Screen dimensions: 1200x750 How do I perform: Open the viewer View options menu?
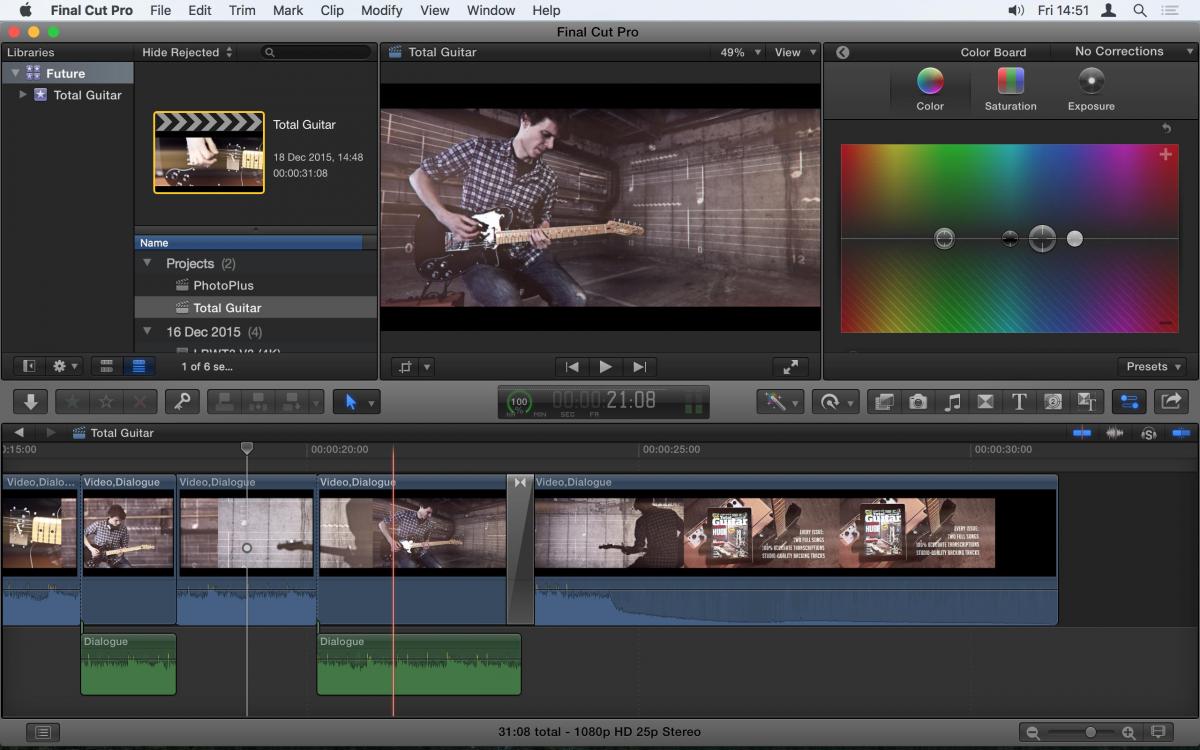[x=796, y=52]
